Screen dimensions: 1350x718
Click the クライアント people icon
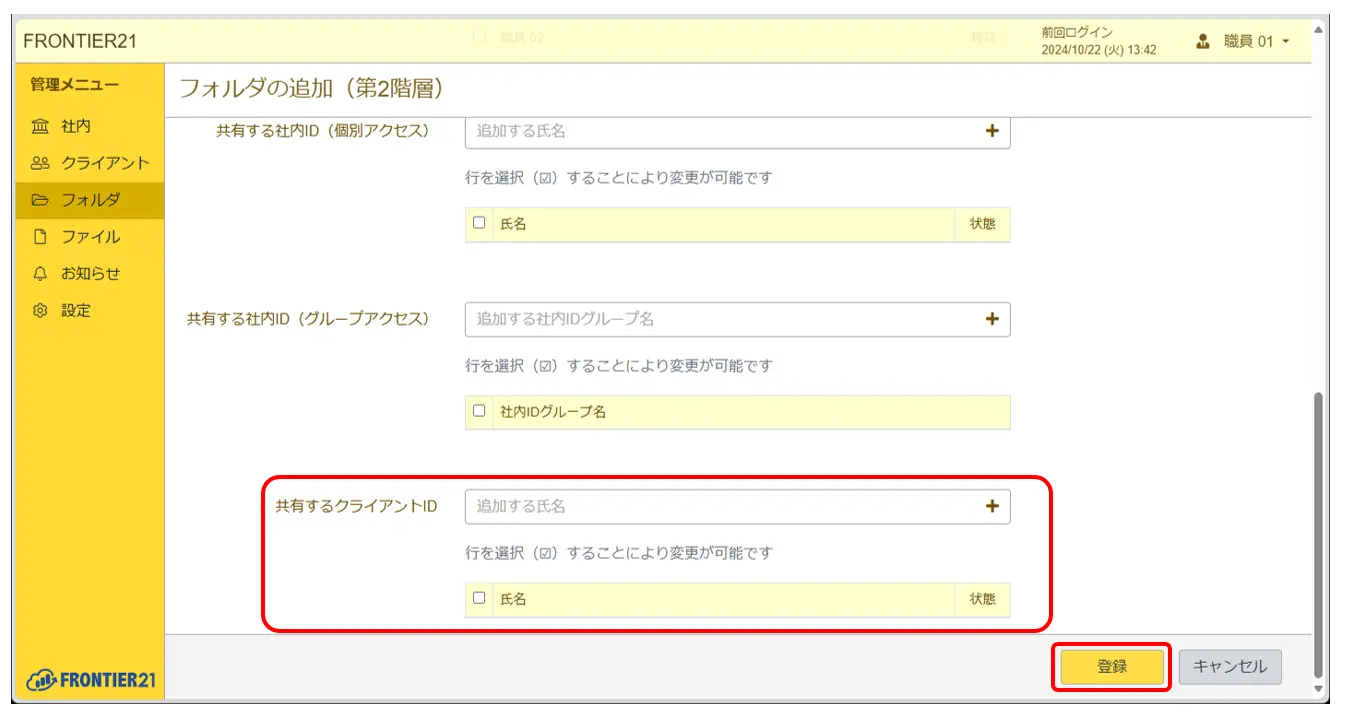(x=40, y=163)
